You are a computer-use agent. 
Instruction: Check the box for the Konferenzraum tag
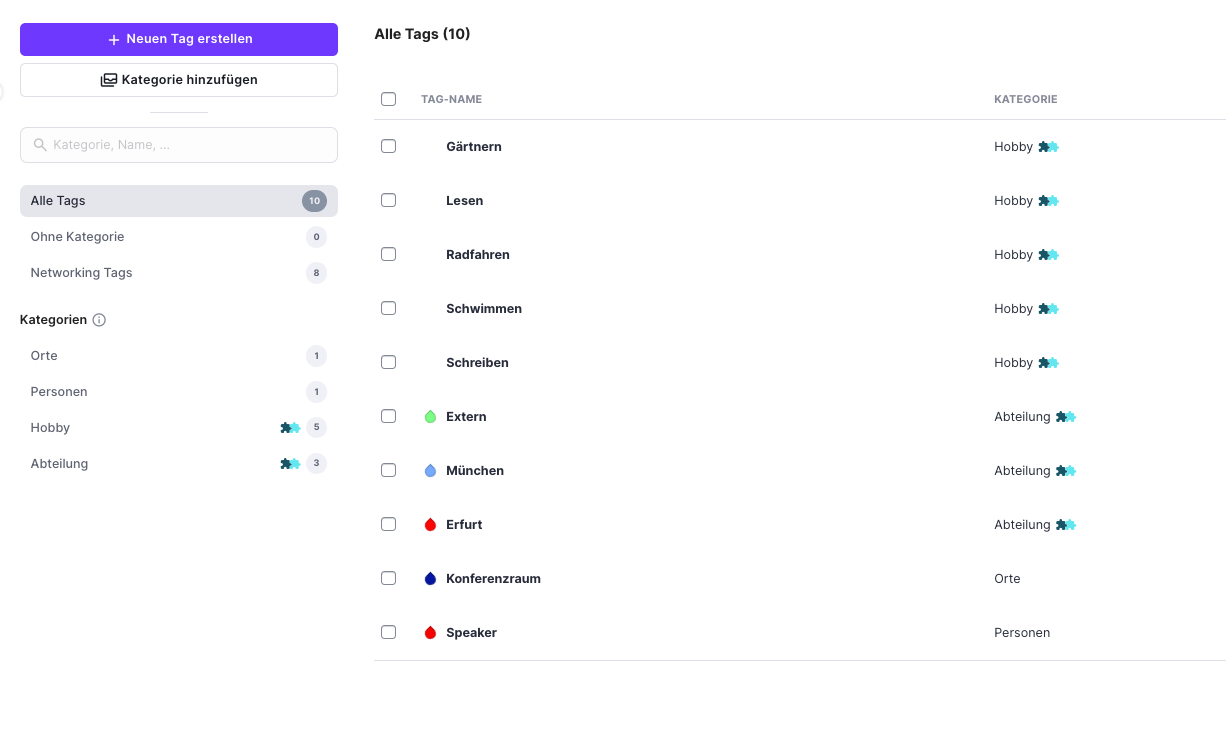click(x=389, y=578)
